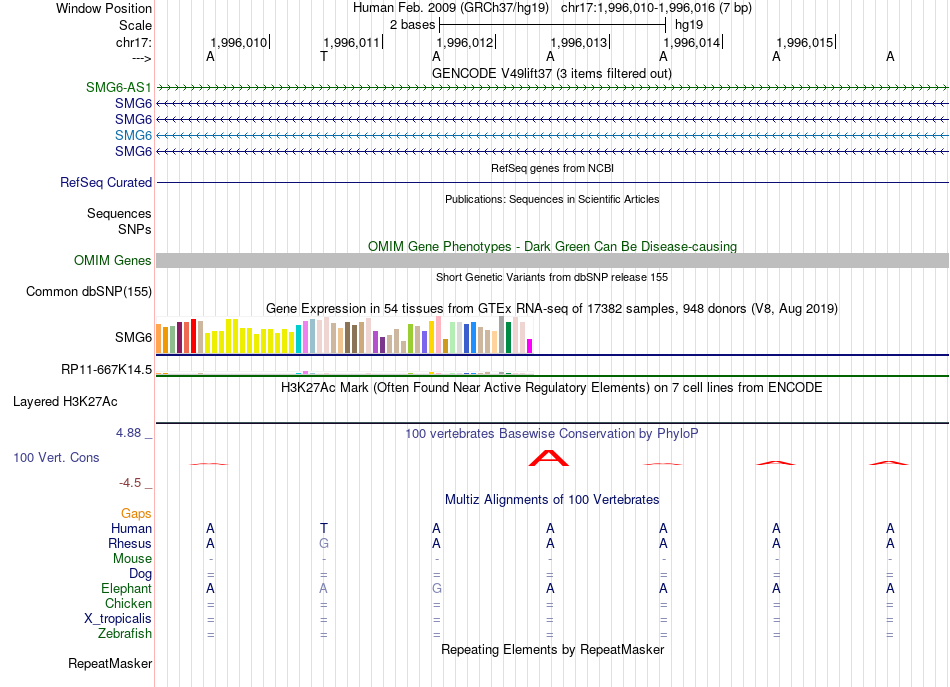Image resolution: width=950 pixels, height=687 pixels.
Task: Click the OMIM Gene Phenotypes title text
Action: pos(553,247)
